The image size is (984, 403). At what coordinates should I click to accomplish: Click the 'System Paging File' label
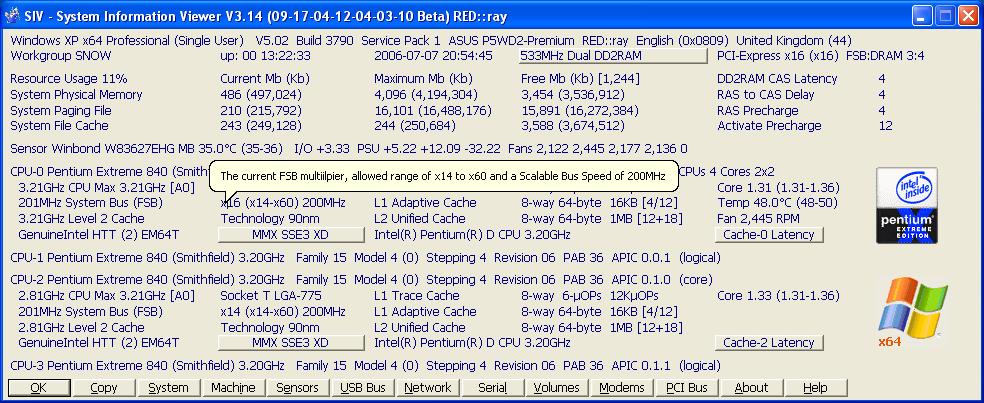point(61,111)
